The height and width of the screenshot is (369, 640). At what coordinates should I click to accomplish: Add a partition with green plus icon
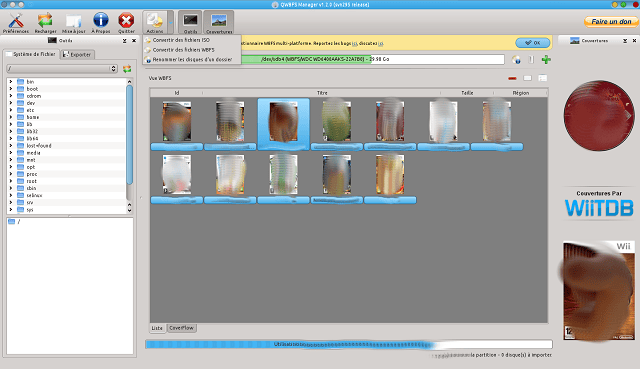(546, 60)
